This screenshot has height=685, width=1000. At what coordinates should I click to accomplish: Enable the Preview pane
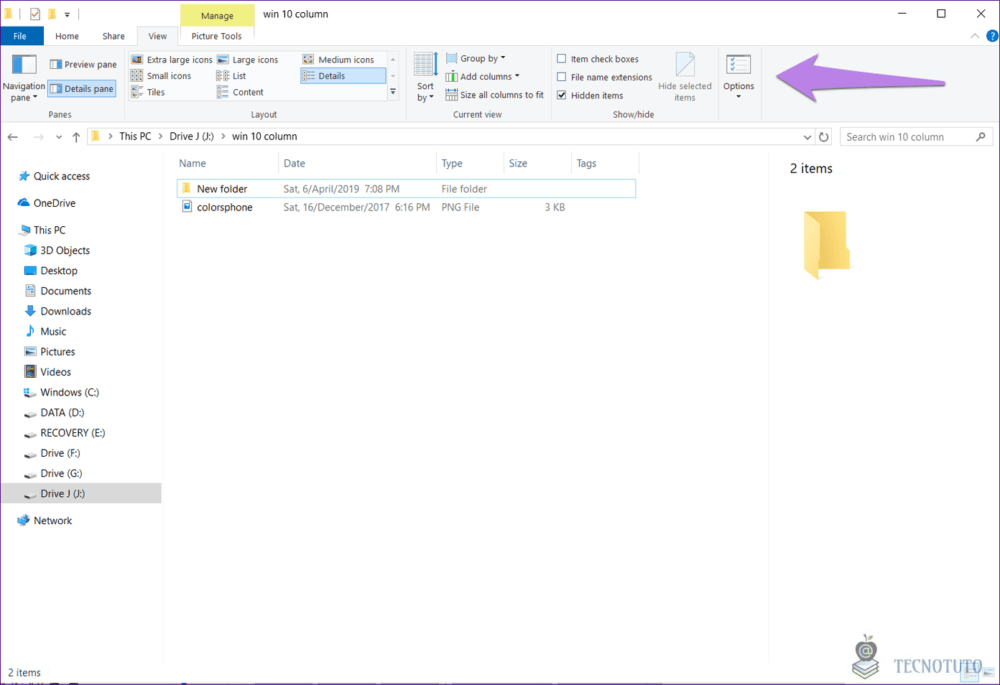point(83,64)
